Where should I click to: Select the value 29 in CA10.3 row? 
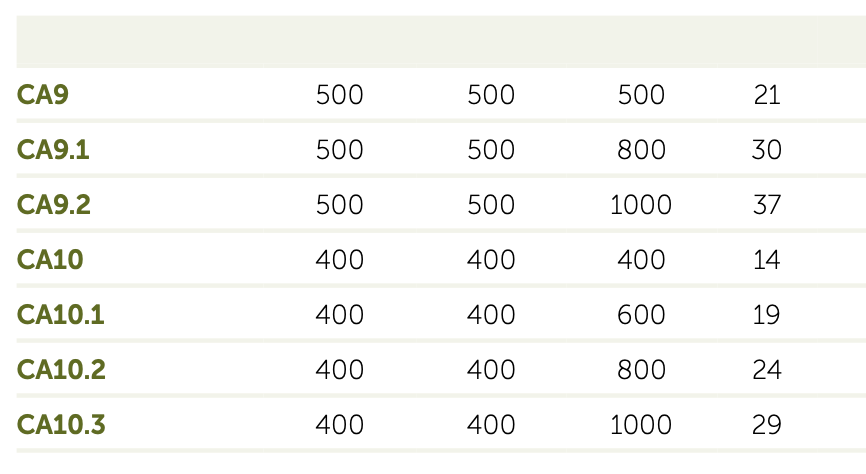tap(766, 425)
